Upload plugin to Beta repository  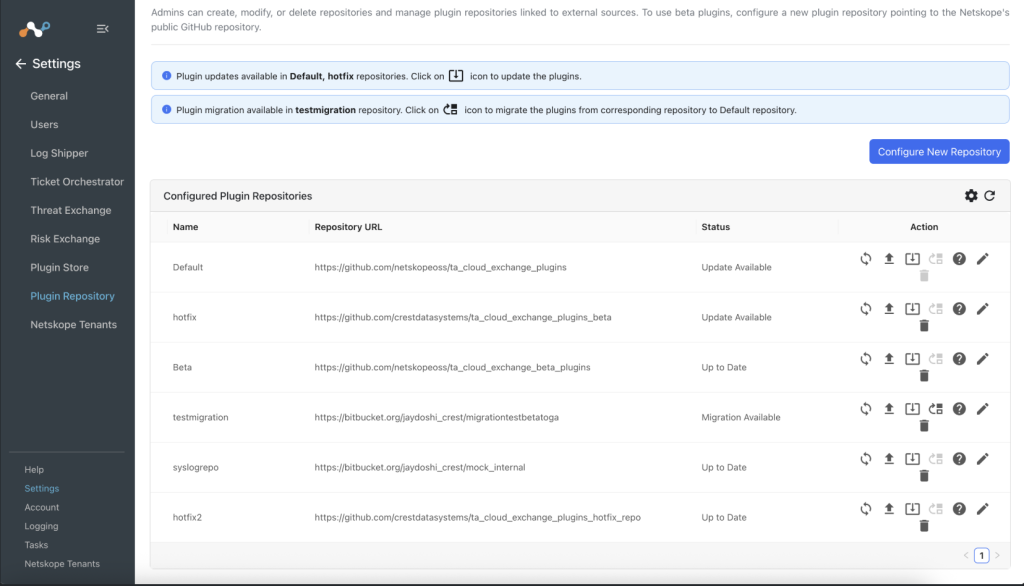(x=889, y=359)
